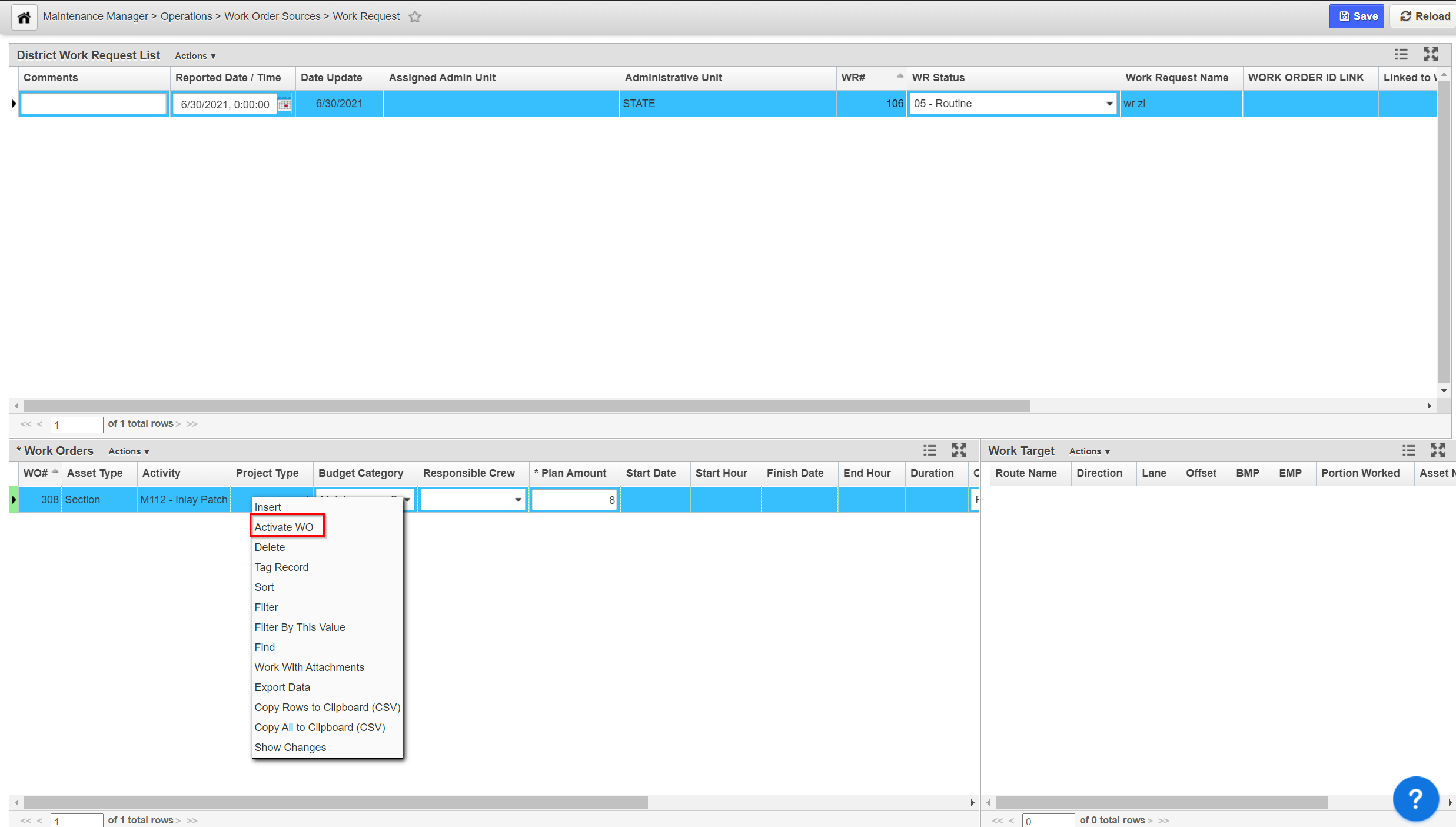Click the Work Orders horizontal scrollbar
This screenshot has width=1456, height=827.
click(x=335, y=802)
